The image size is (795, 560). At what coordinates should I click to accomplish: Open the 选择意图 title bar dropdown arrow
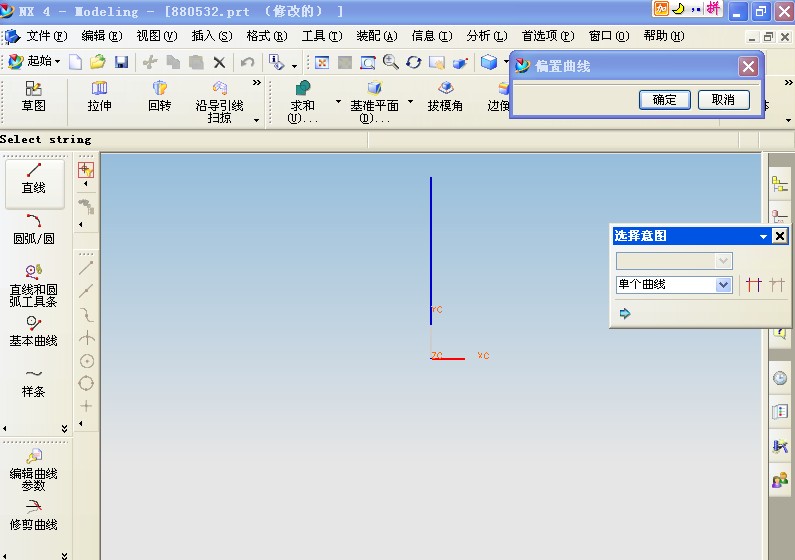[763, 236]
